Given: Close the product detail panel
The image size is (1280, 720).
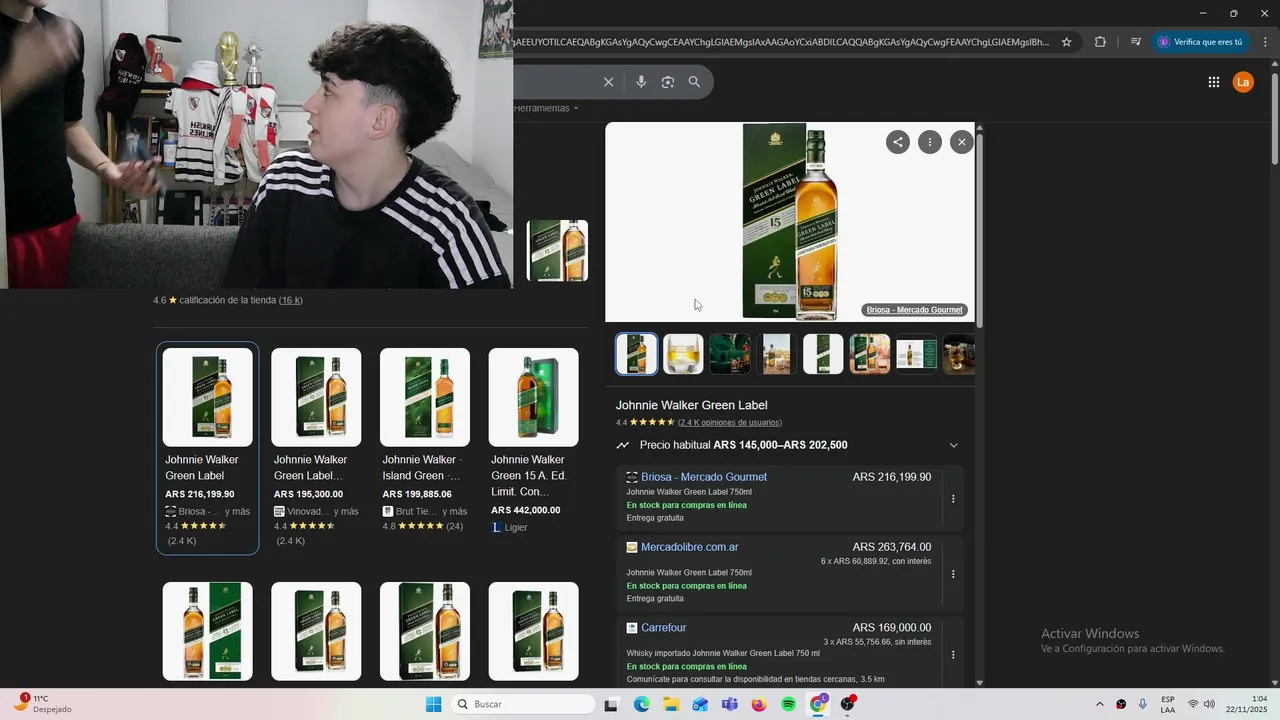Looking at the screenshot, I should [961, 142].
